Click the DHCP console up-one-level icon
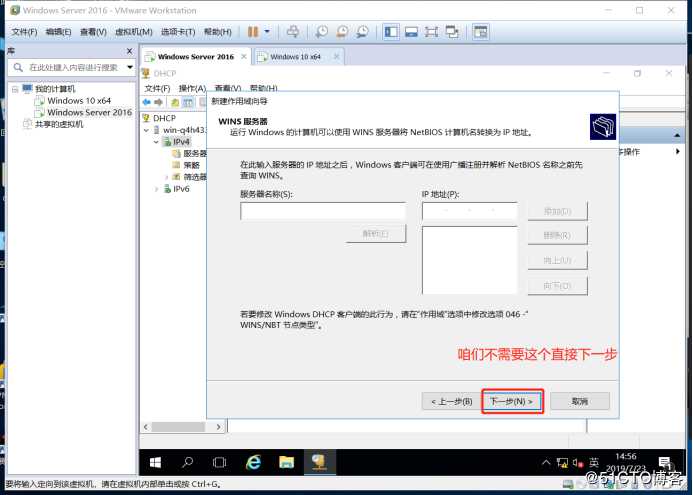The height and width of the screenshot is (495, 693). point(175,103)
